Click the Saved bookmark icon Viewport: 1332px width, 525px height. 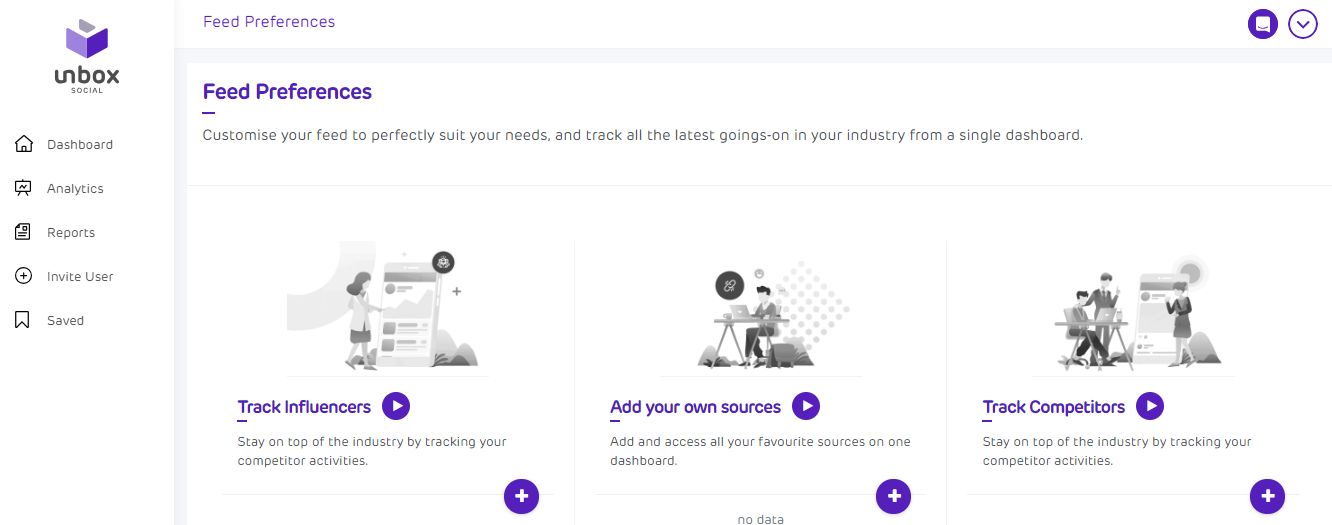click(24, 320)
